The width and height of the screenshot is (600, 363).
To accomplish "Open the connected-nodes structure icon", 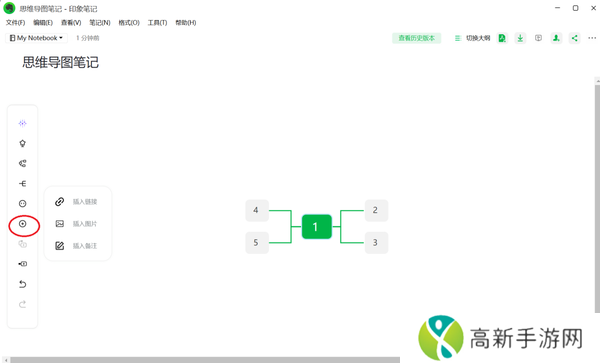I will coord(23,163).
